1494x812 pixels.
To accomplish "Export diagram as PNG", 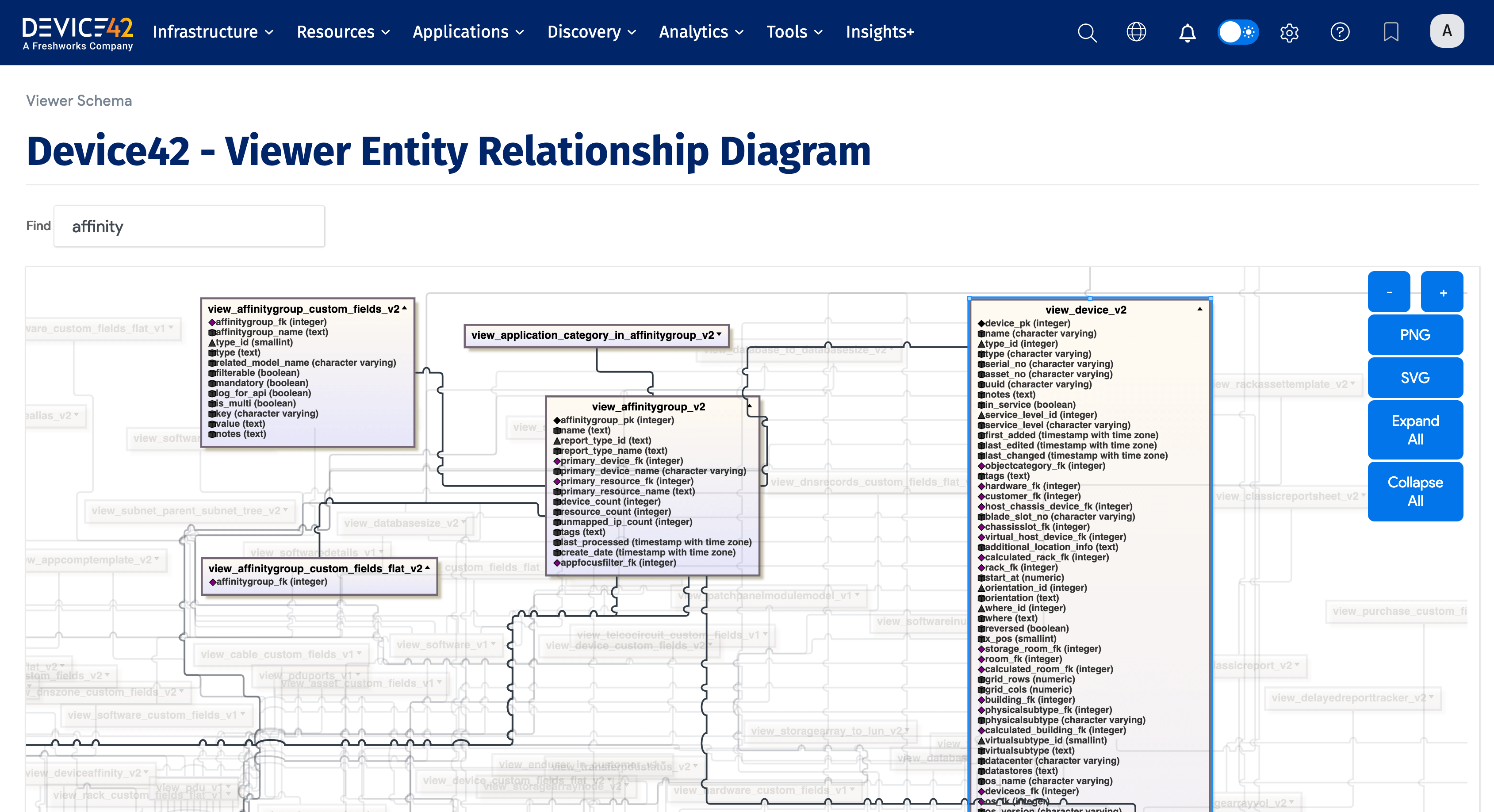I will tap(1415, 335).
